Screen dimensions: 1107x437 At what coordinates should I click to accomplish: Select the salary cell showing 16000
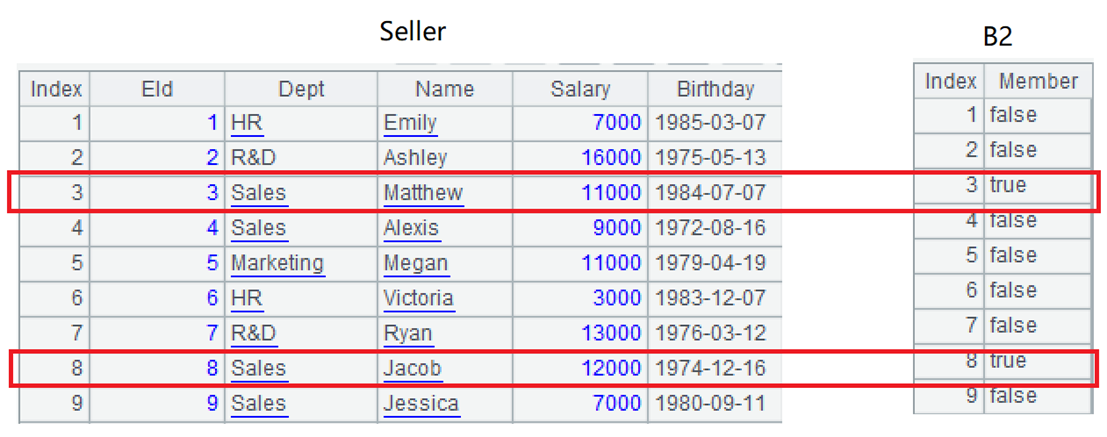click(x=611, y=158)
